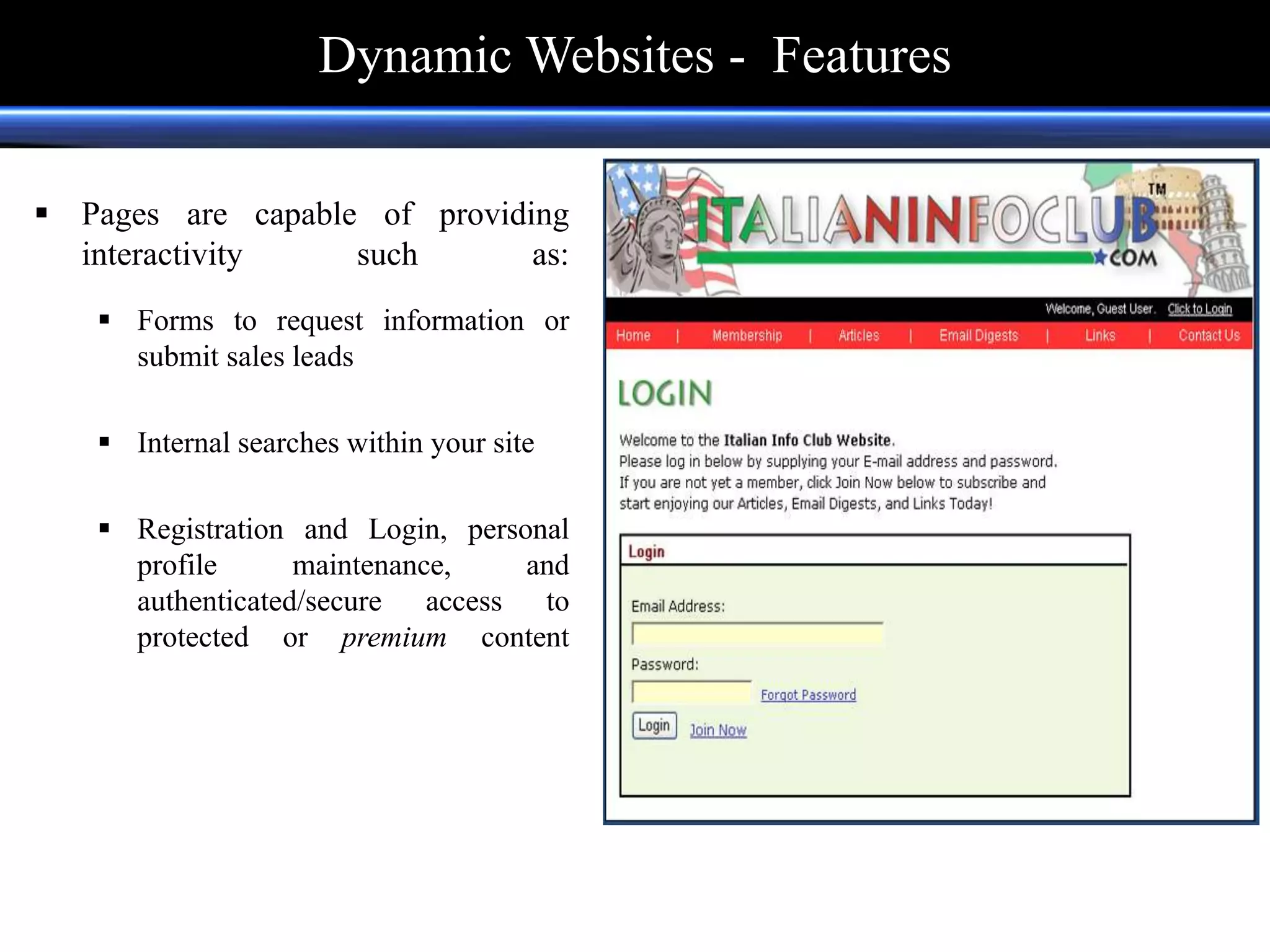
Task: Go to the Articles navigation item
Action: coord(859,335)
